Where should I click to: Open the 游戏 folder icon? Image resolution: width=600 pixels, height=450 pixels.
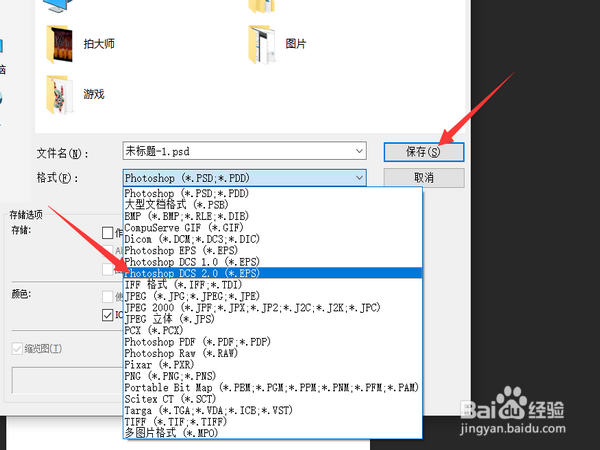(59, 95)
